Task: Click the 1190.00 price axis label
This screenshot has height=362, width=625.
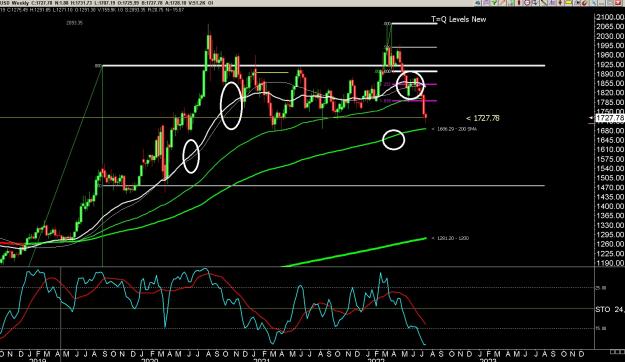Action: pos(610,263)
